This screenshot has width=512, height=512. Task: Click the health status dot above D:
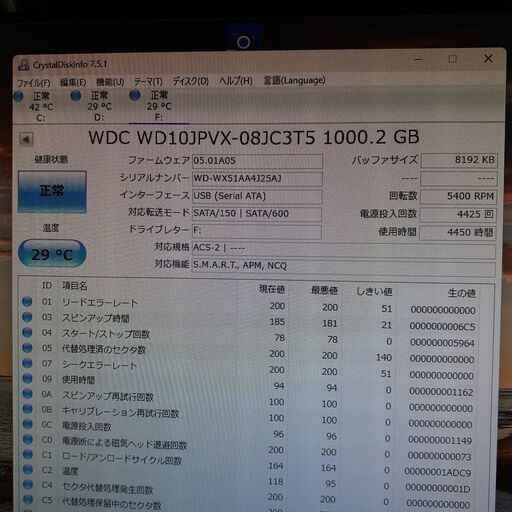(x=76, y=96)
